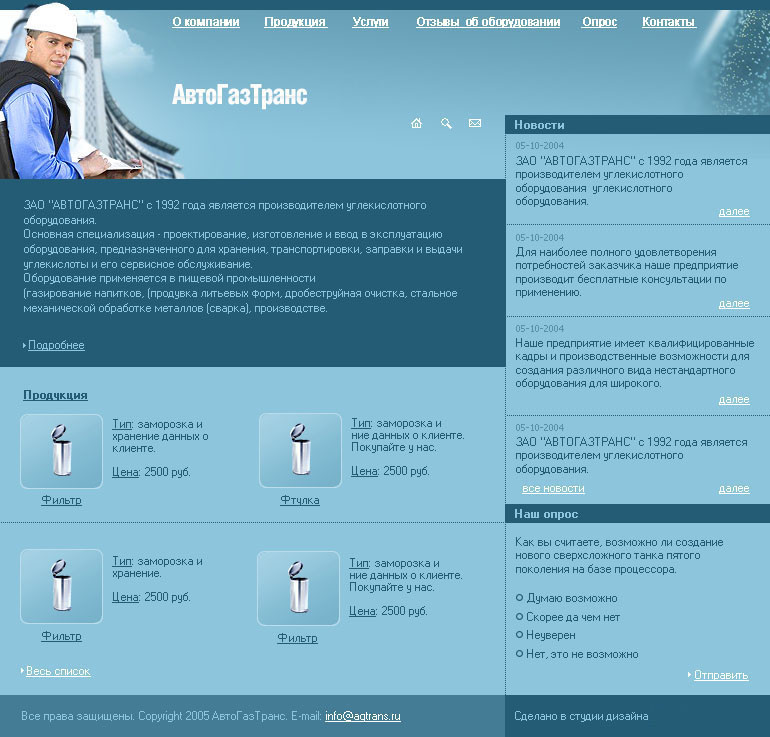770x737 pixels.
Task: Expand the Подробнее link
Action: click(x=56, y=345)
